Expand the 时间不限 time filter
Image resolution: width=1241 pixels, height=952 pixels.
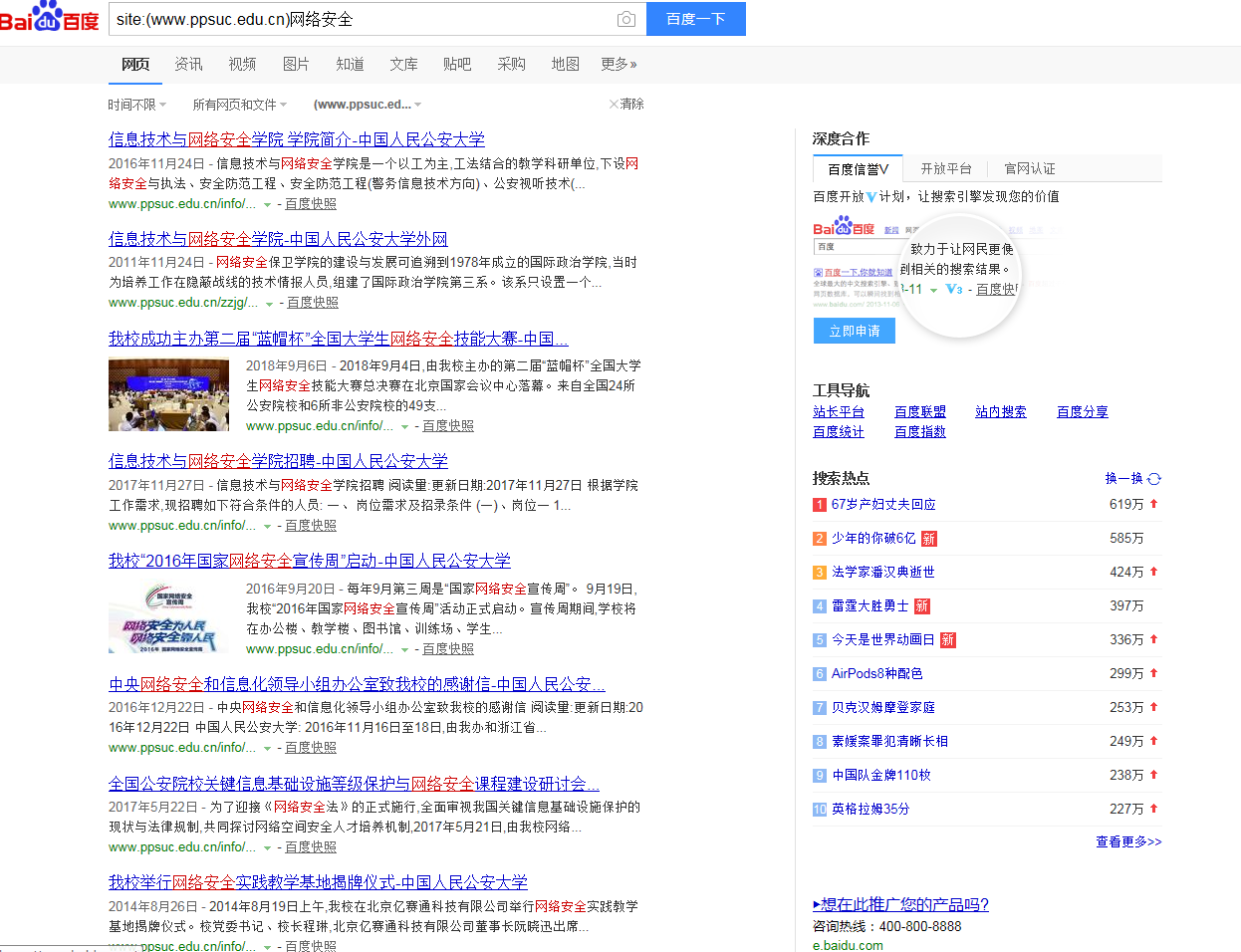(136, 105)
